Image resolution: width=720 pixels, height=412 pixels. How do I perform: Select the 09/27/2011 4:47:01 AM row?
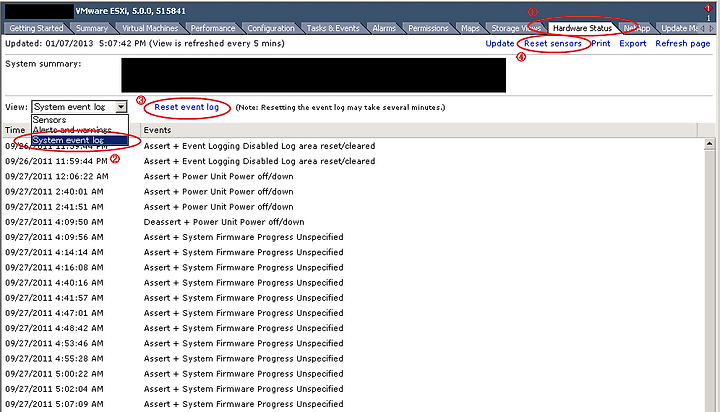coord(353,313)
